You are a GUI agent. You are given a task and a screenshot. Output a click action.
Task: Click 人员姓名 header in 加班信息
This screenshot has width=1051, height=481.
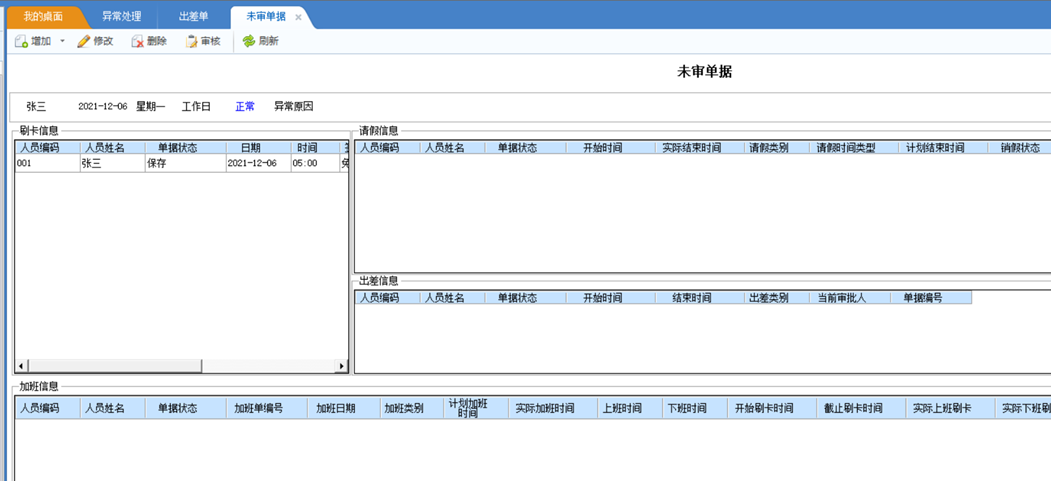click(112, 408)
